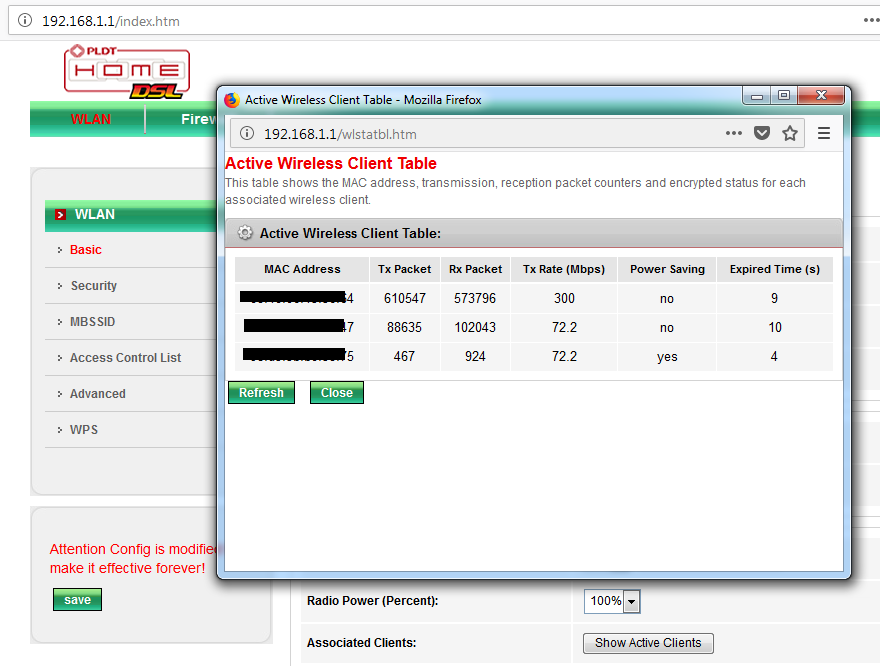880x666 pixels.
Task: Open Radio Power percent dropdown
Action: coord(612,601)
